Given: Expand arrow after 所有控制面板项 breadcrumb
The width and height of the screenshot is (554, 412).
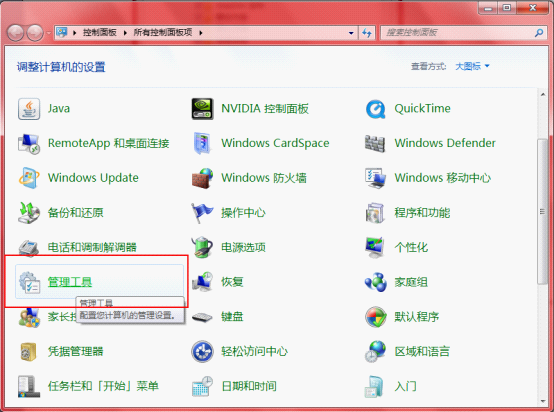Looking at the screenshot, I should coord(201,33).
